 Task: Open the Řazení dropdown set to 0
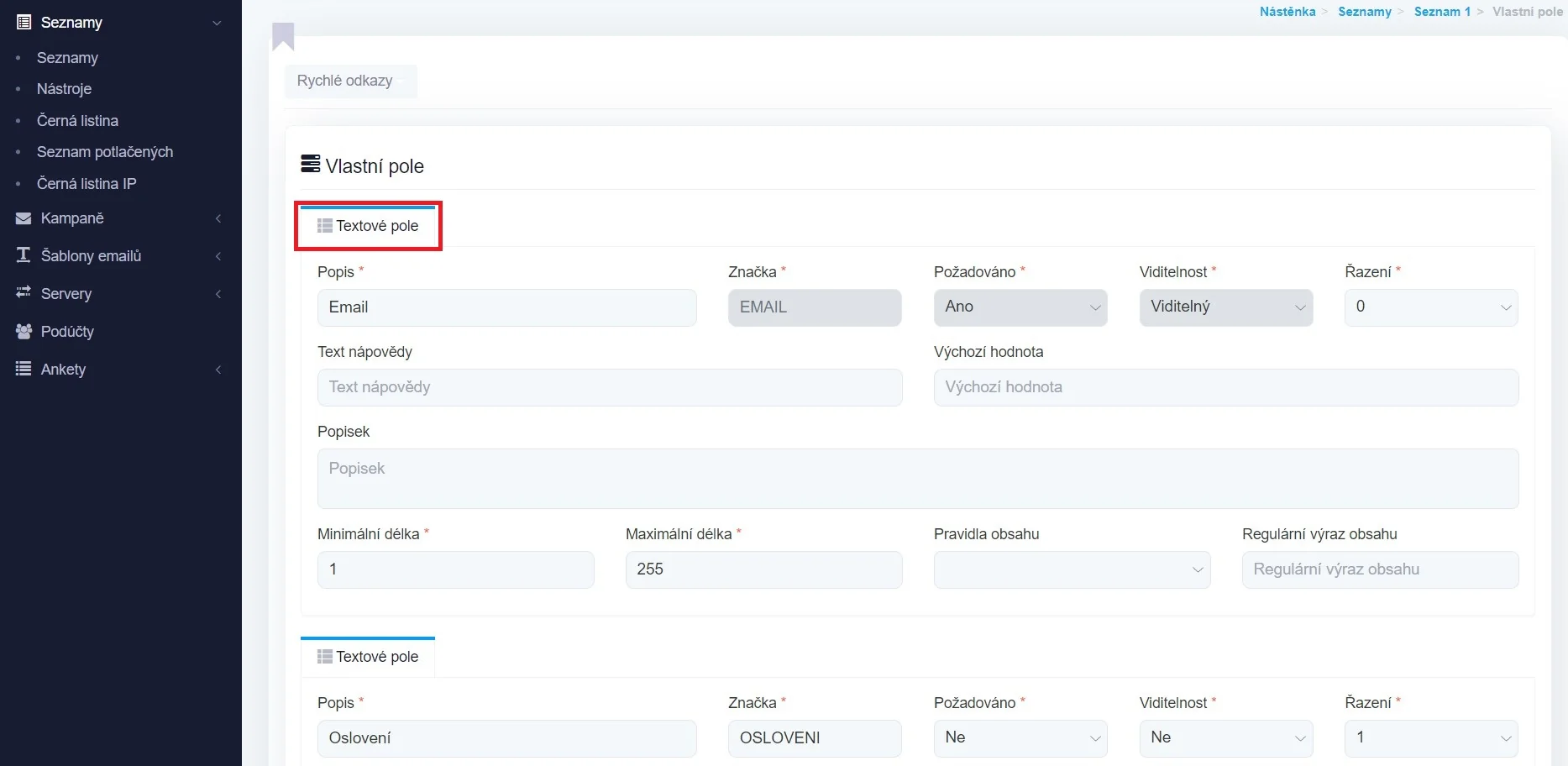[1430, 307]
